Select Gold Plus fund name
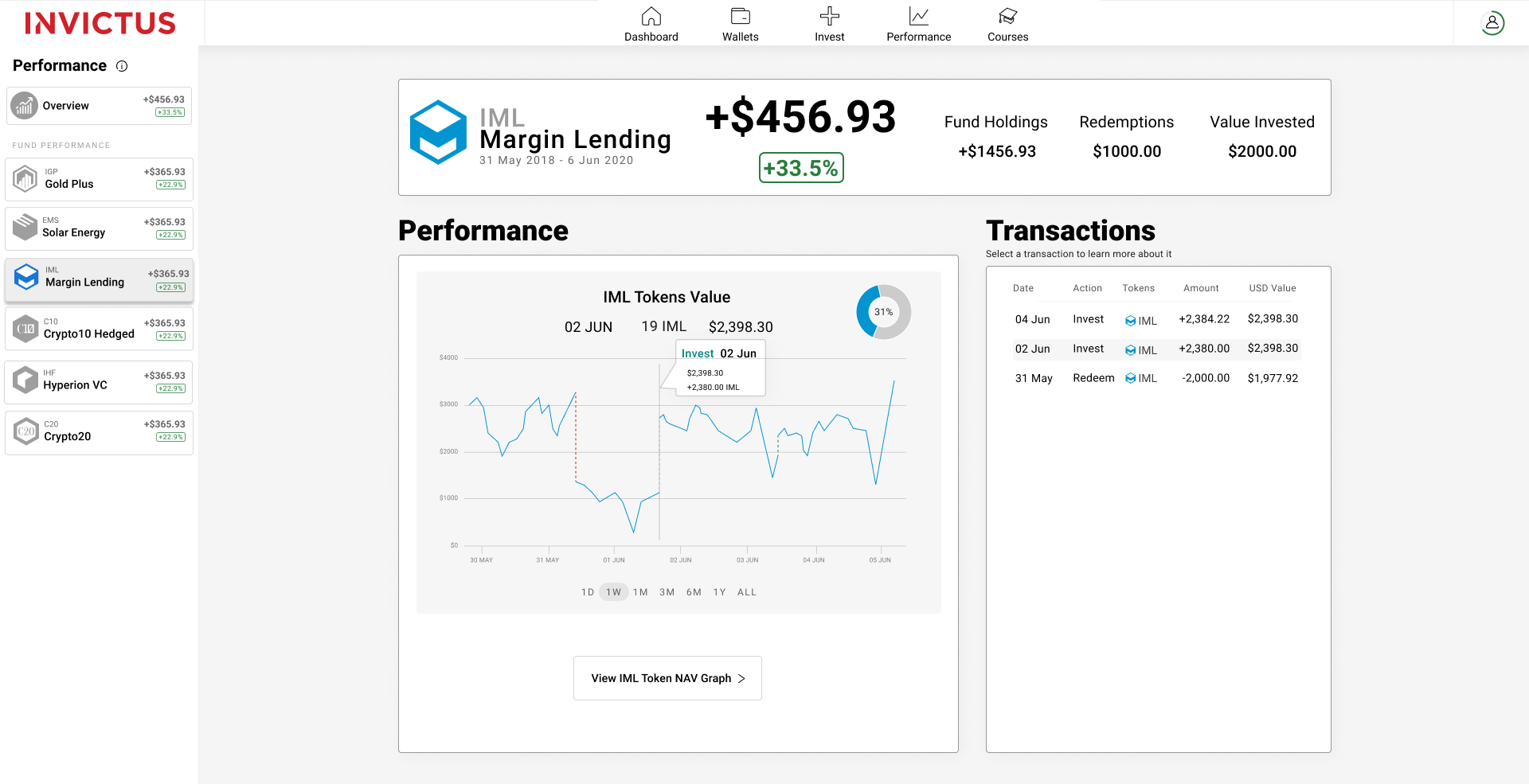The height and width of the screenshot is (784, 1529). click(x=69, y=184)
